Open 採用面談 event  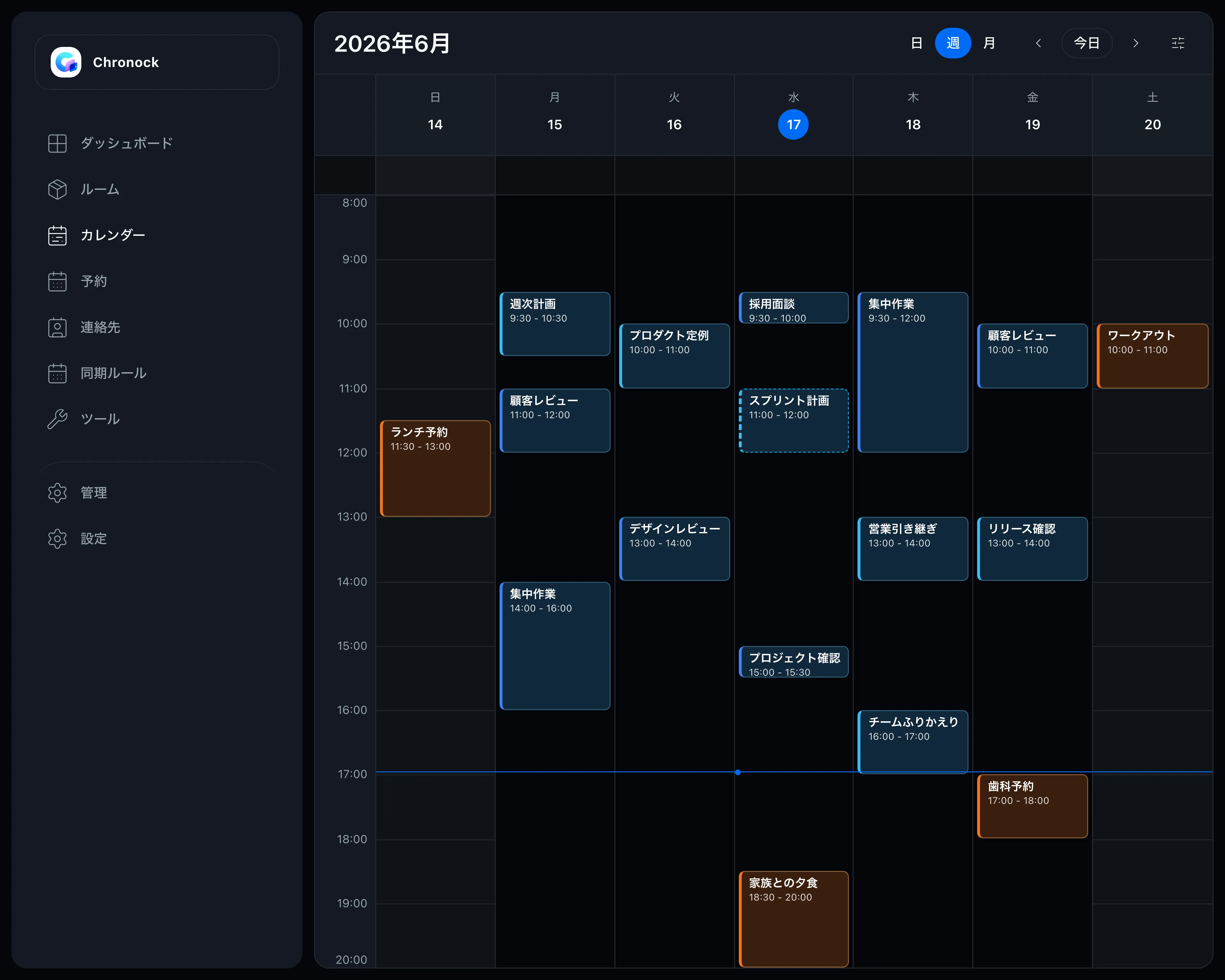pos(794,308)
